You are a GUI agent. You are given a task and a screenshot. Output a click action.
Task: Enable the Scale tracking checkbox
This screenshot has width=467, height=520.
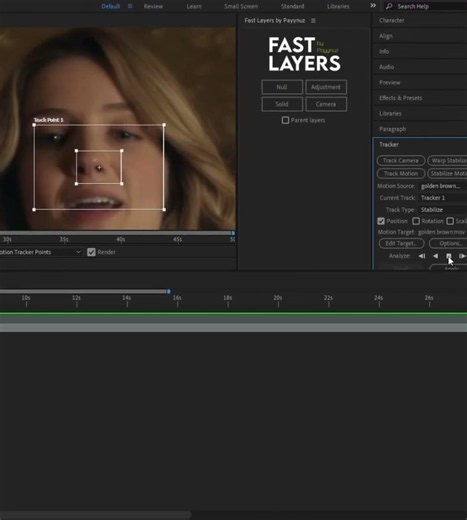[x=450, y=221]
